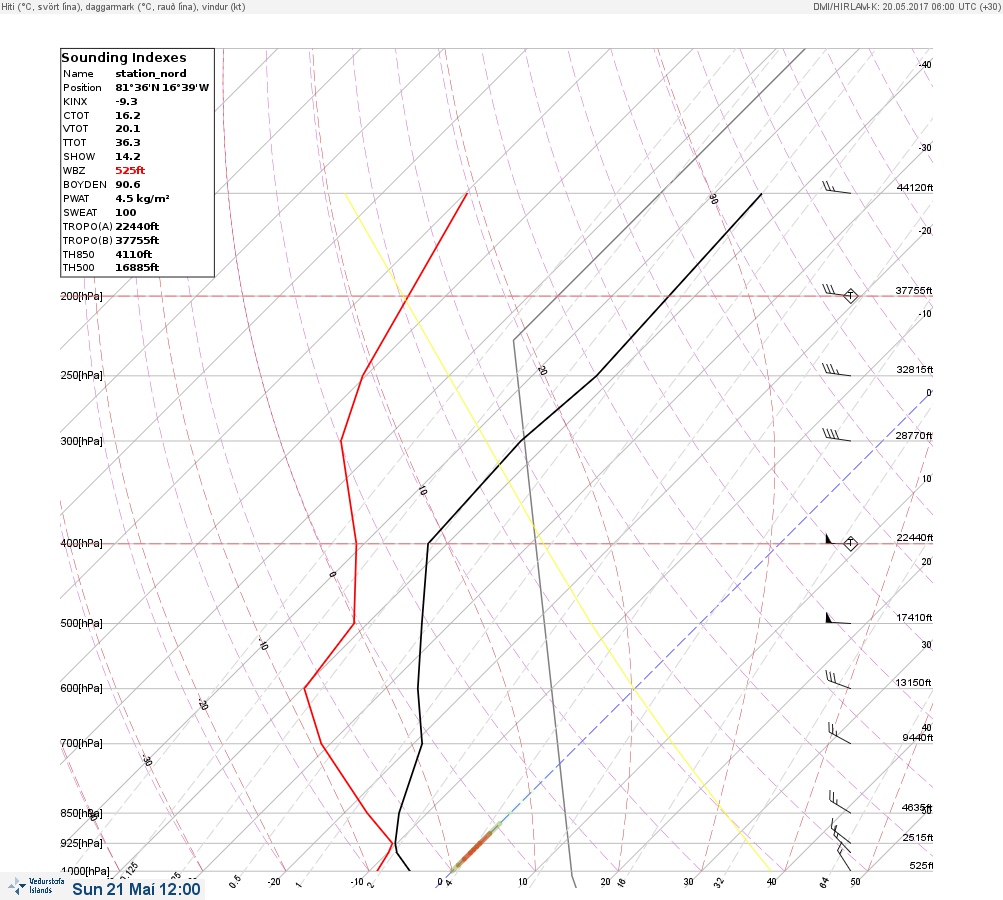This screenshot has width=1003, height=900.
Task: Click the 17410ft altitude label
Action: coord(914,618)
